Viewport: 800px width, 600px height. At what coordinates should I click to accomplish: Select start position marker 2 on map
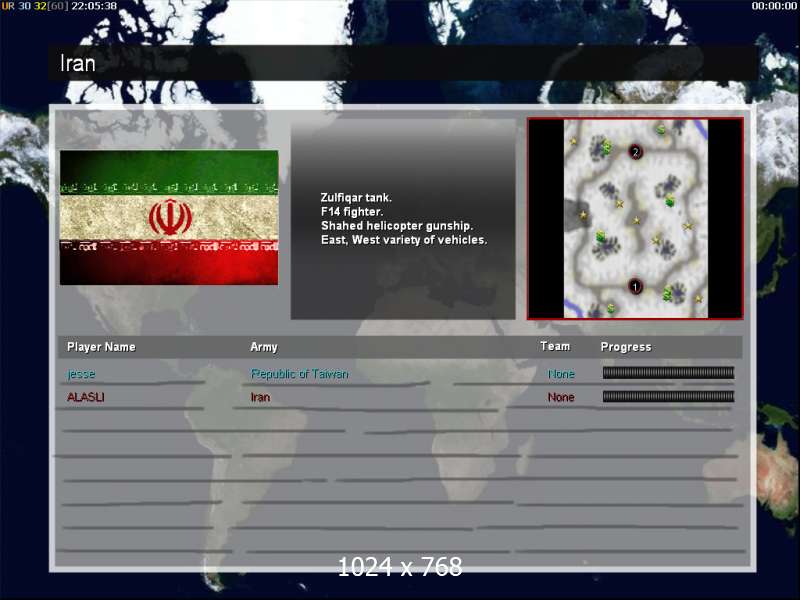click(x=635, y=152)
